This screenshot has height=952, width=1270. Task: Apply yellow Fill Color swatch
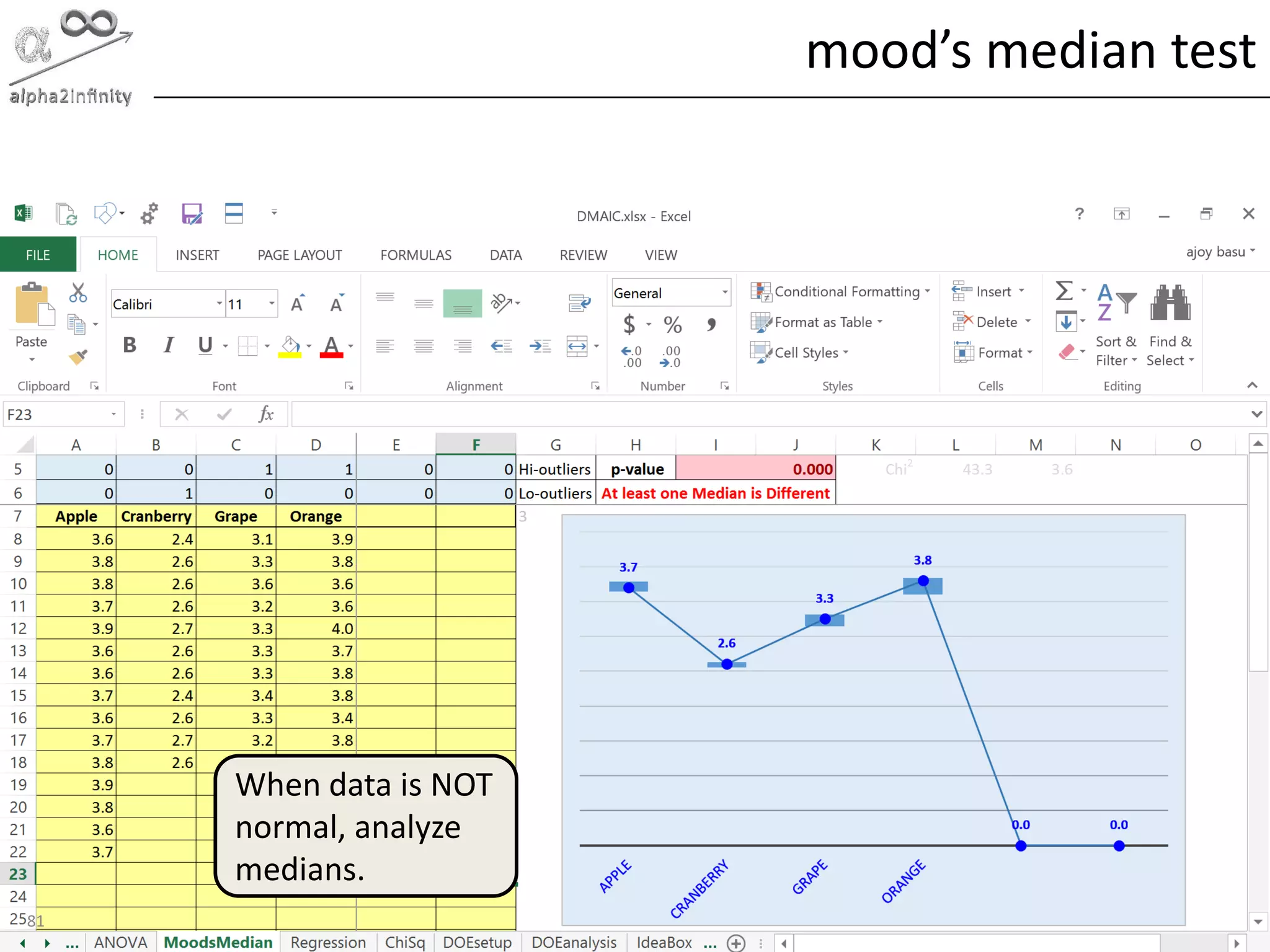[x=290, y=346]
